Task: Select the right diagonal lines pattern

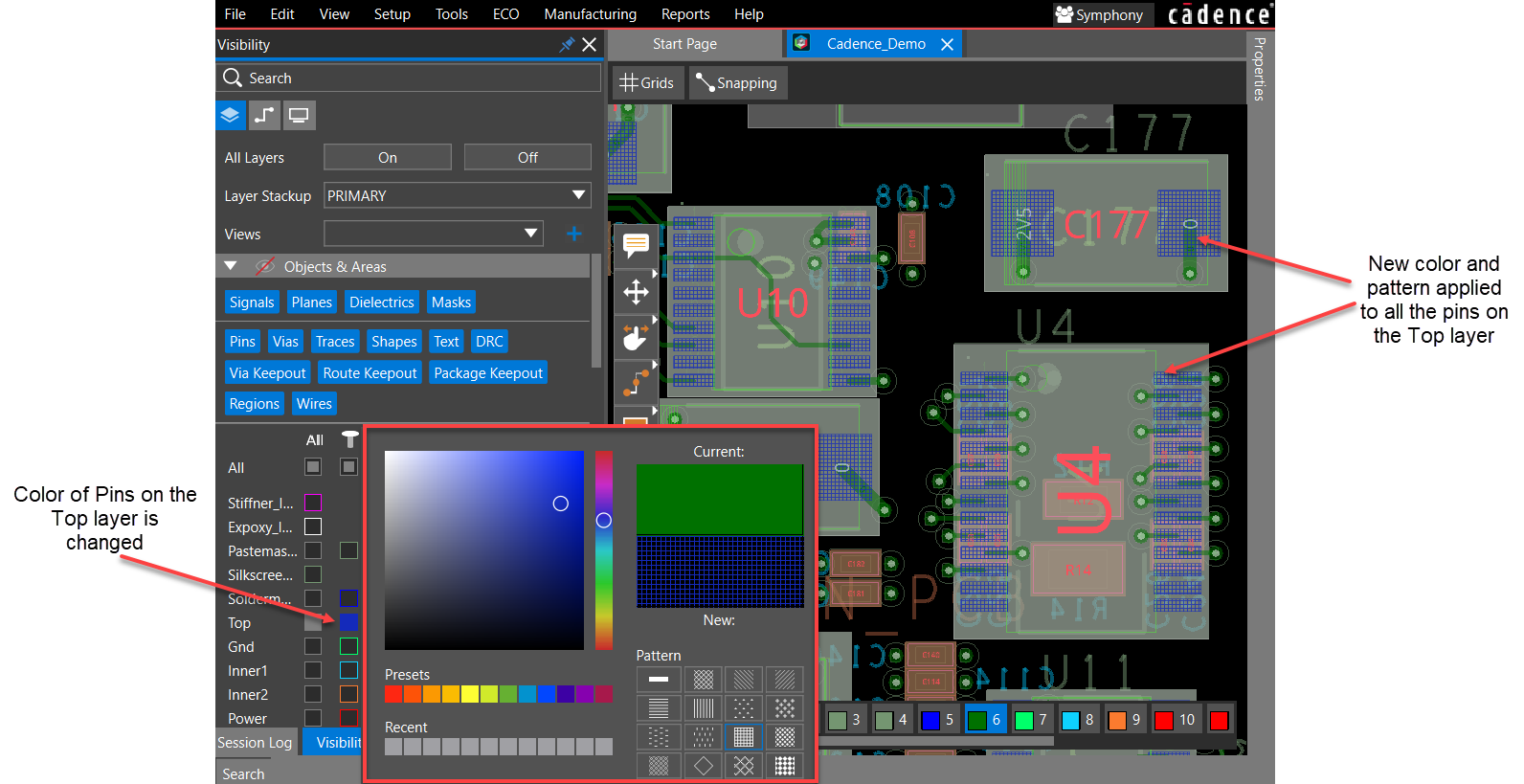Action: (785, 680)
